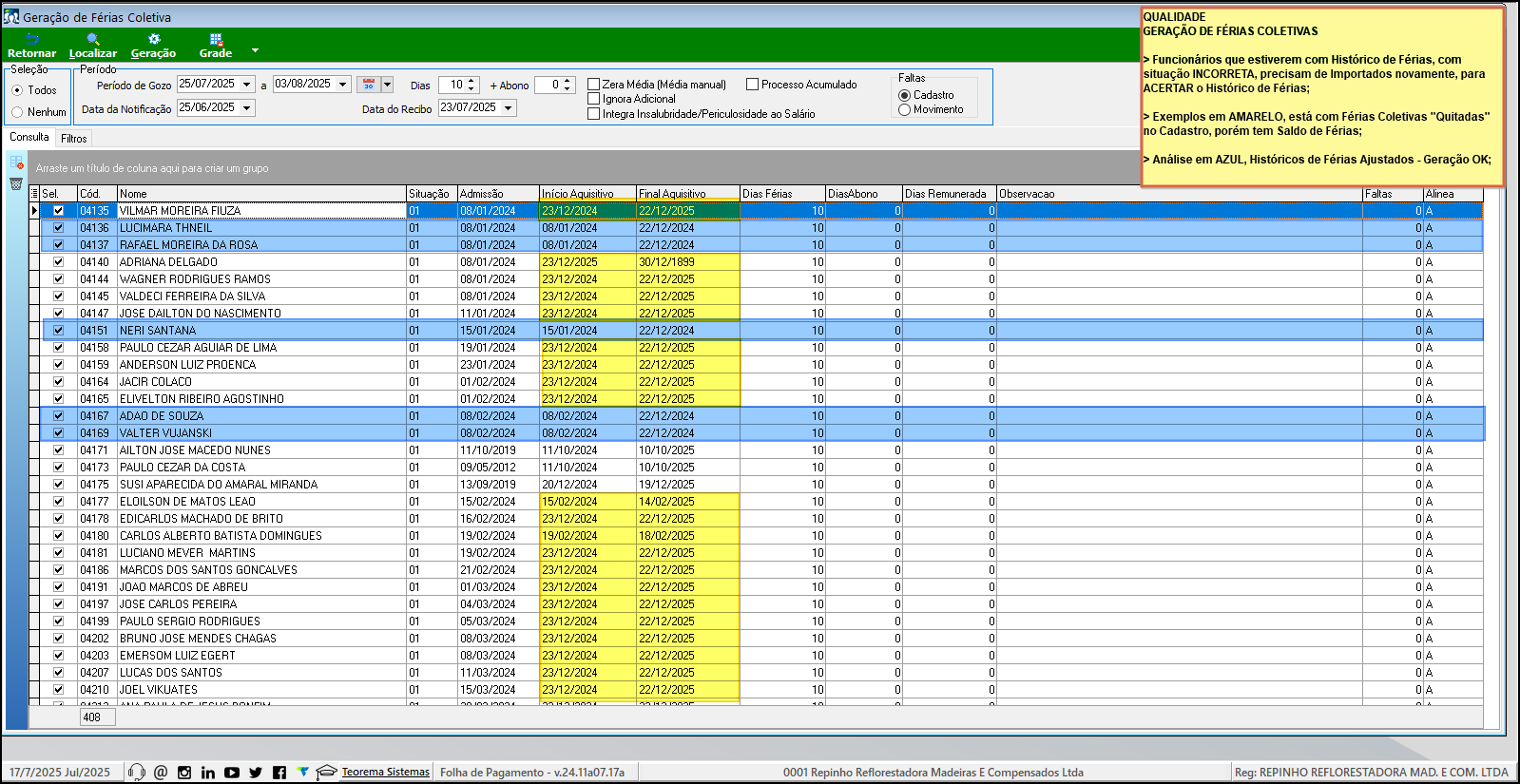The width and height of the screenshot is (1520, 784).
Task: Open the YouTube icon in the status bar
Action: [x=232, y=773]
